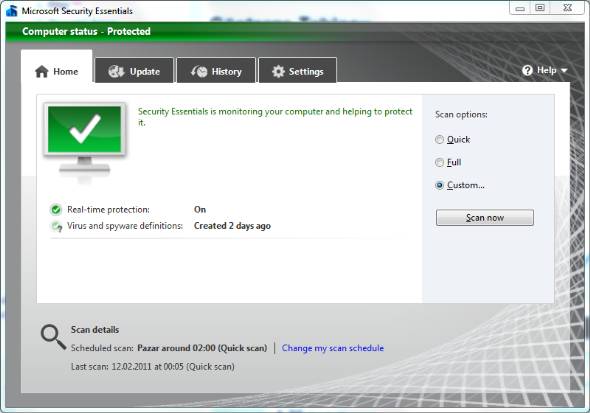The height and width of the screenshot is (413, 590).
Task: Click the 'Scan options:' label
Action: 461,115
